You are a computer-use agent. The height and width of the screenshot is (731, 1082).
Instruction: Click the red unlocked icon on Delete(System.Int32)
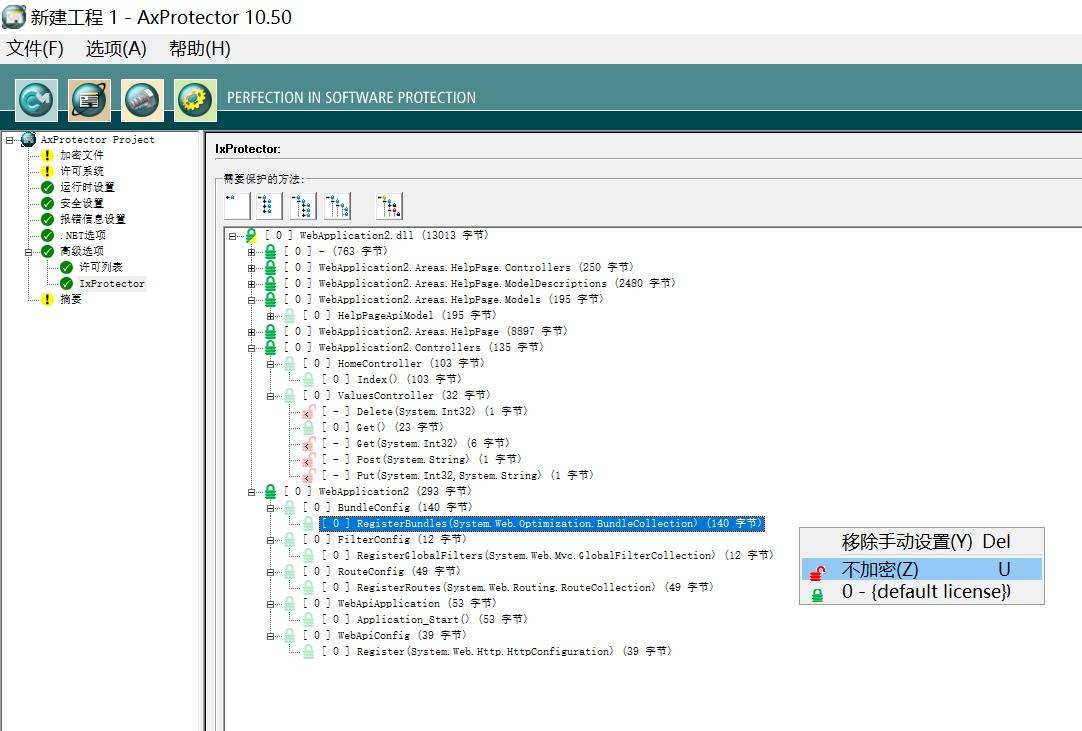click(x=308, y=411)
